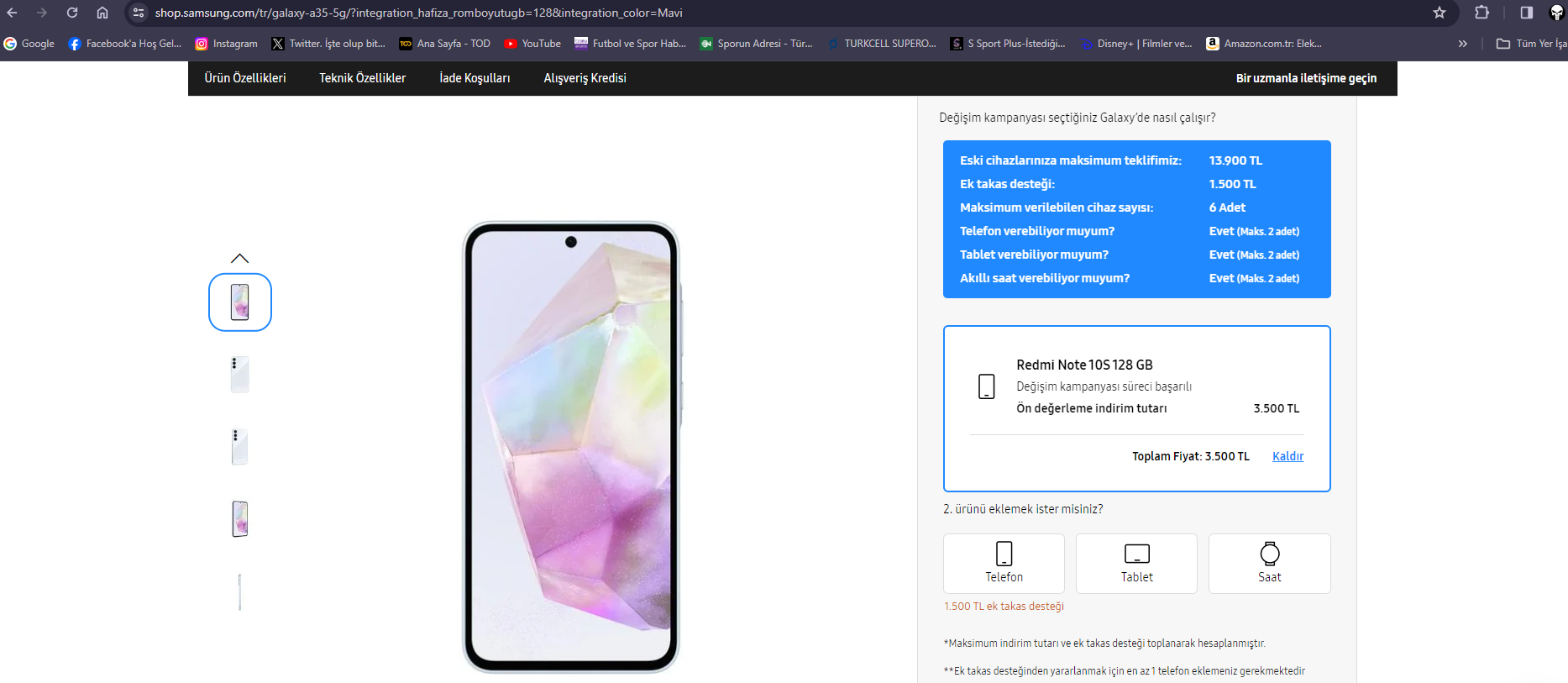Switch to Ürün Özellikleri tab
The image size is (1568, 683).
click(x=245, y=78)
